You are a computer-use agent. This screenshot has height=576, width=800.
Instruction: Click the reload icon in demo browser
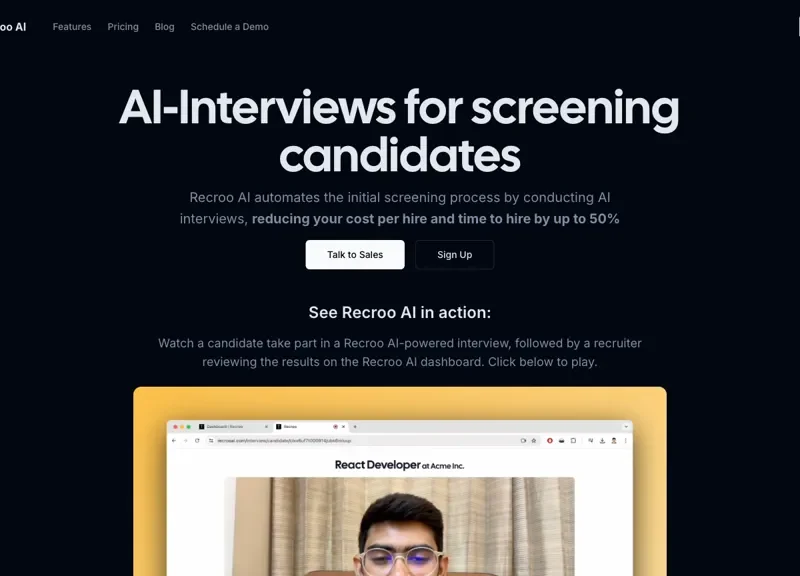point(197,440)
